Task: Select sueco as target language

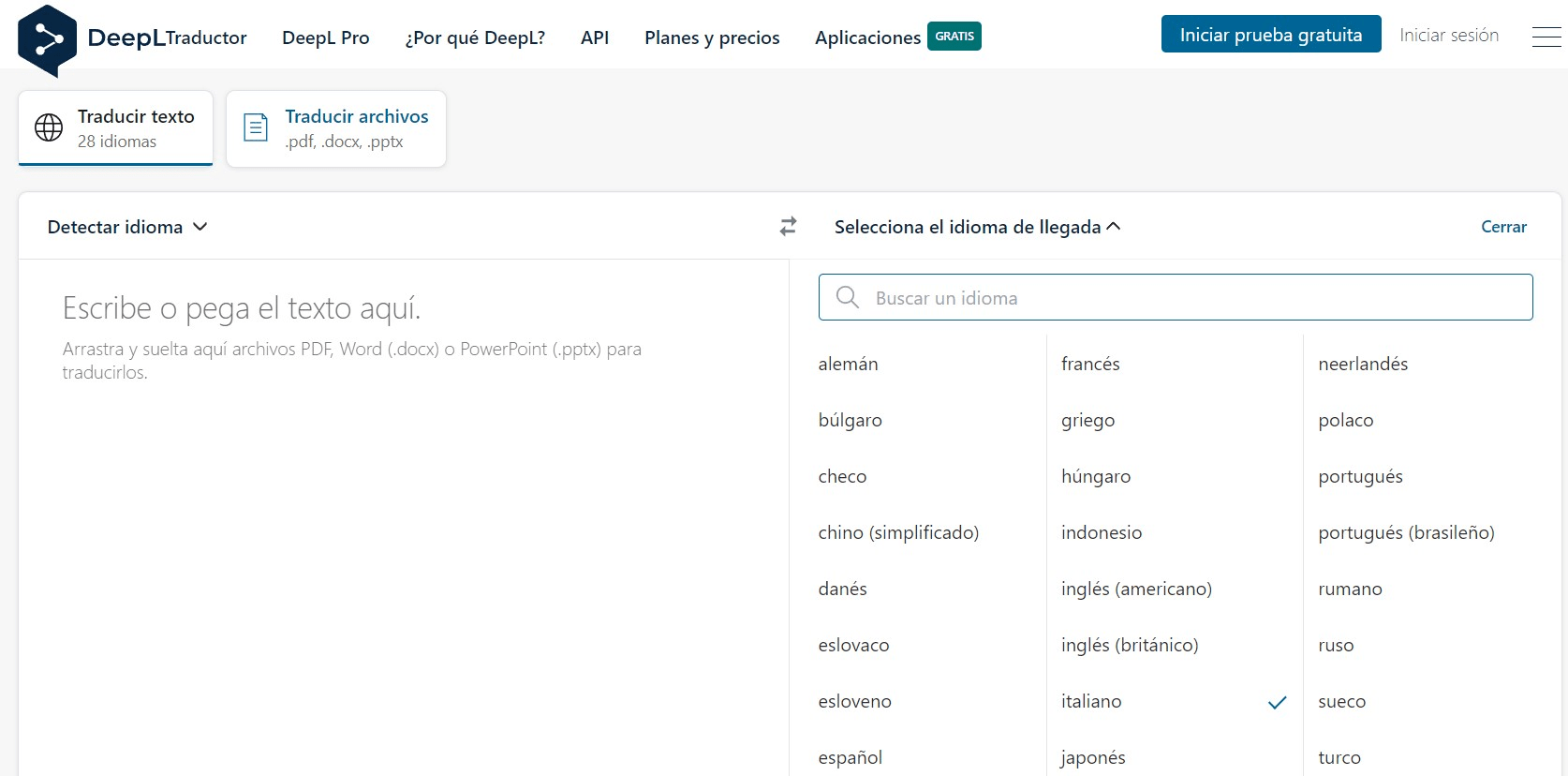Action: tap(1341, 701)
